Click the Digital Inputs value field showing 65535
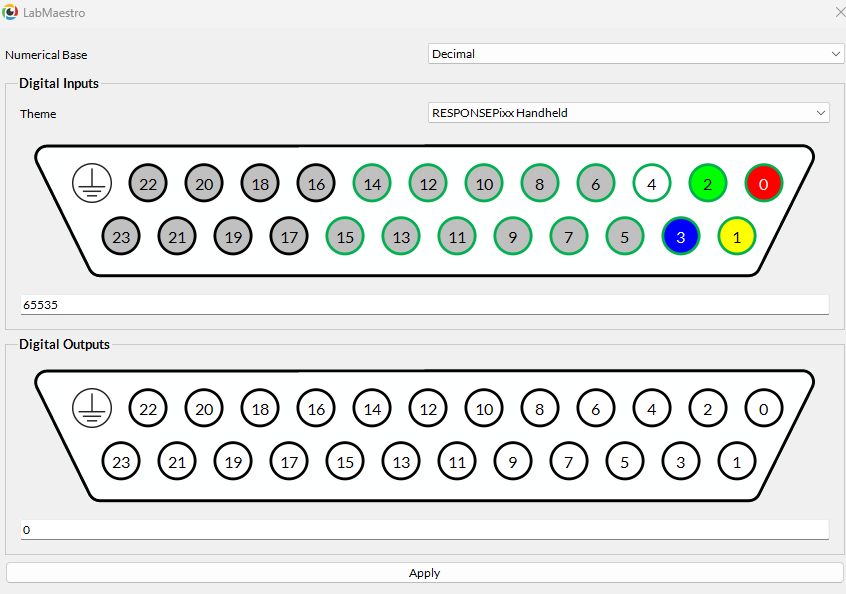The image size is (846, 594). click(x=424, y=304)
